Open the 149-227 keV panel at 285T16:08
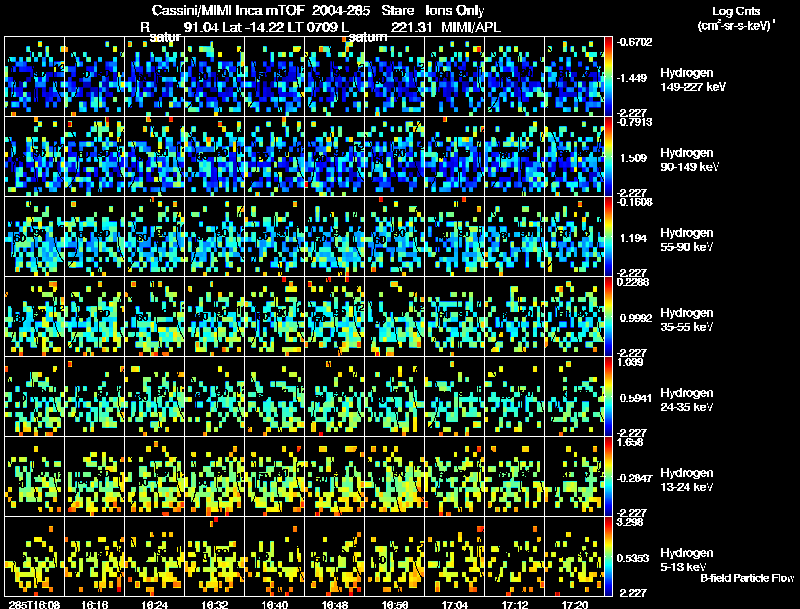Screen dimensions: 800x609 click(34, 77)
